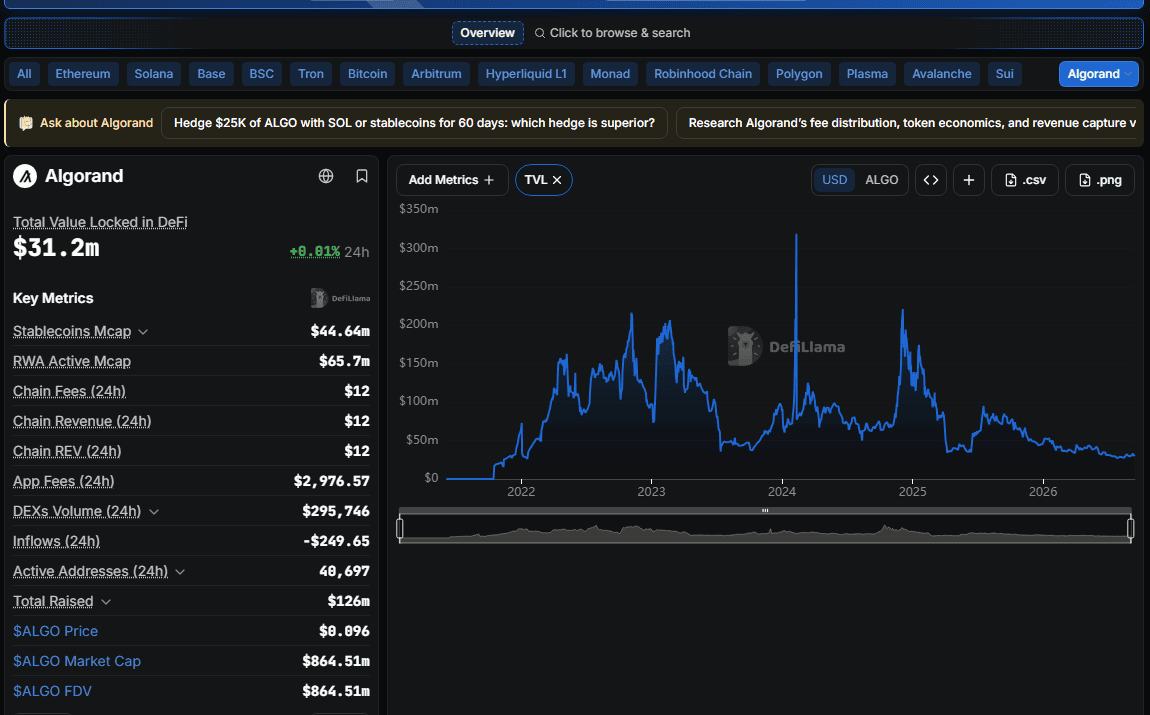
Task: Select the Solana chain tab
Action: click(153, 74)
